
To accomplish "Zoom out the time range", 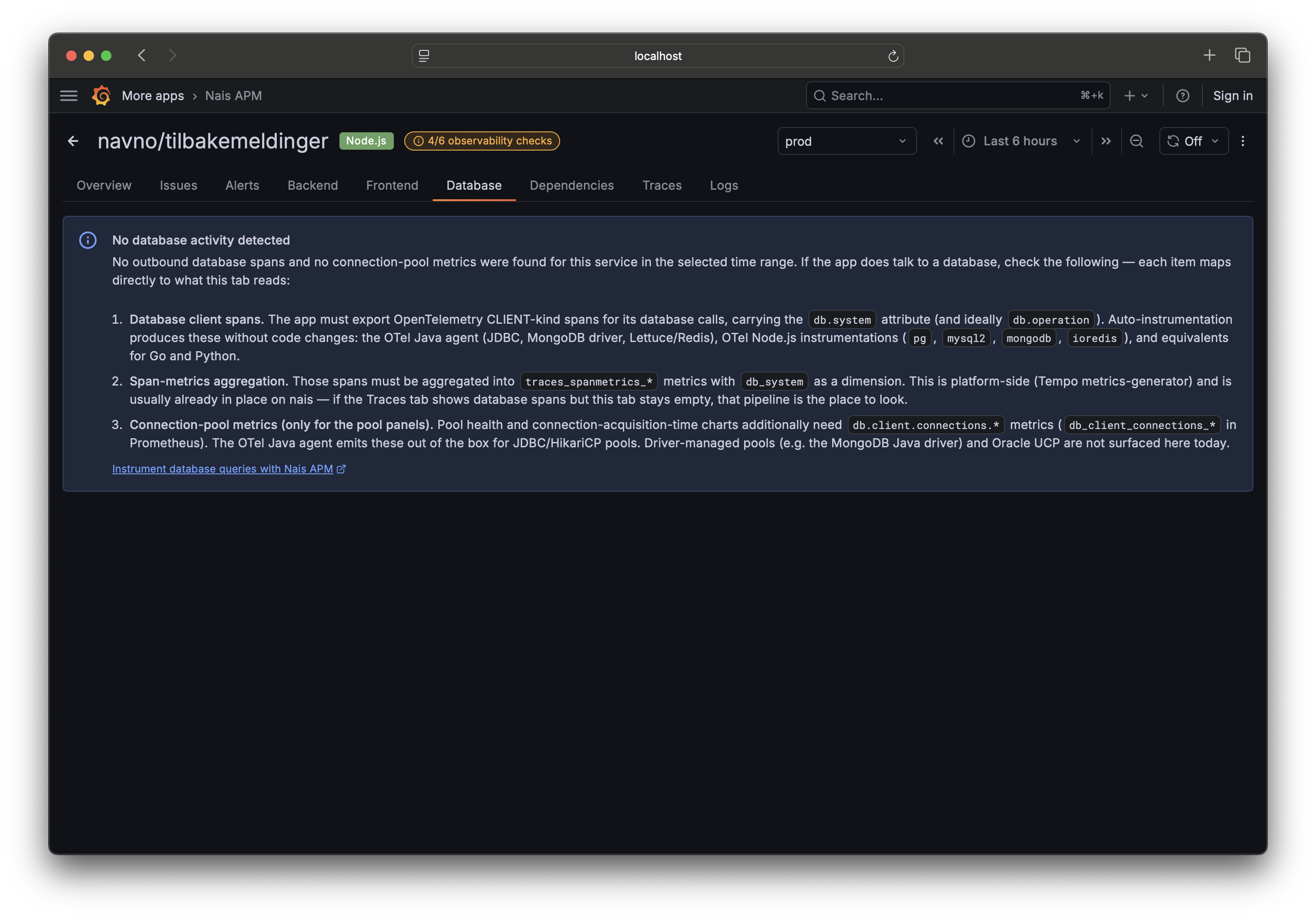I will click(1136, 141).
